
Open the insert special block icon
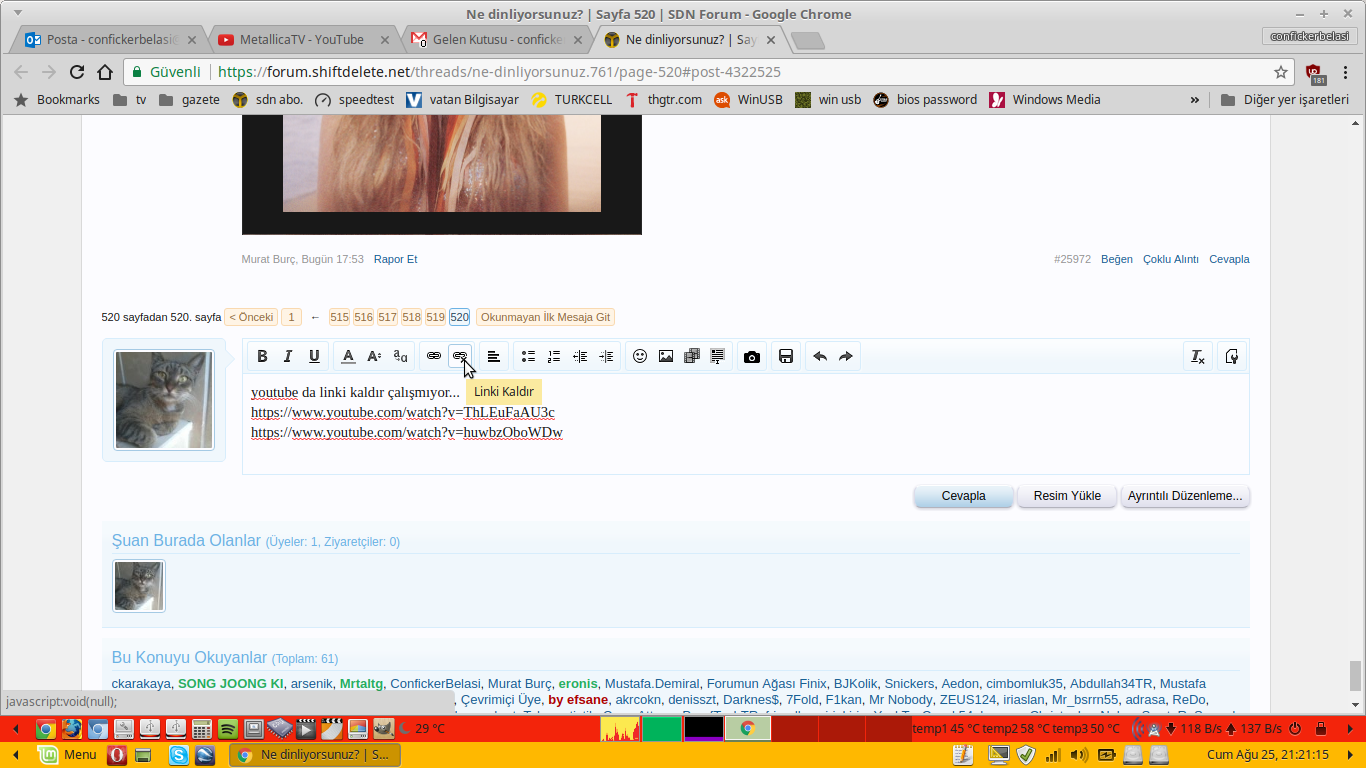(718, 356)
